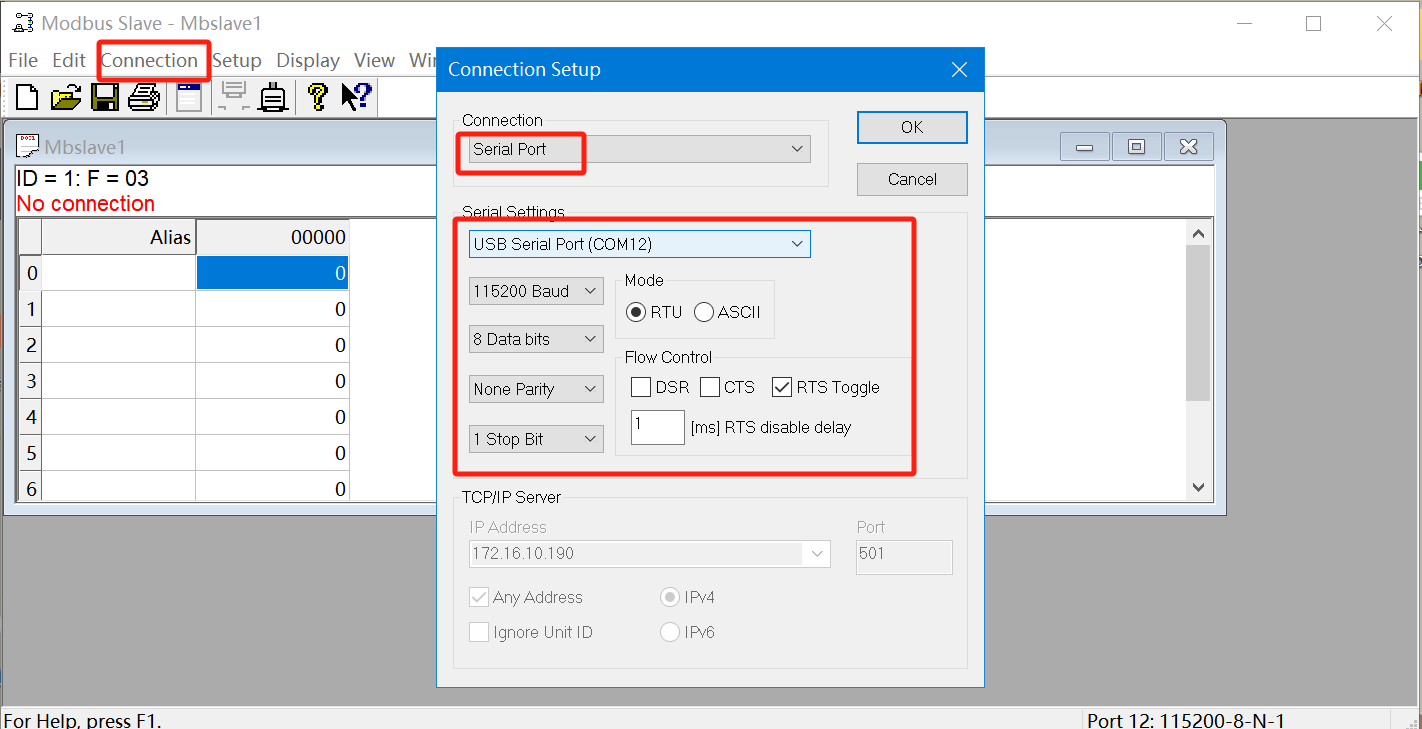Click "For Help, press F1." status text
The image size is (1422, 729).
(83, 720)
